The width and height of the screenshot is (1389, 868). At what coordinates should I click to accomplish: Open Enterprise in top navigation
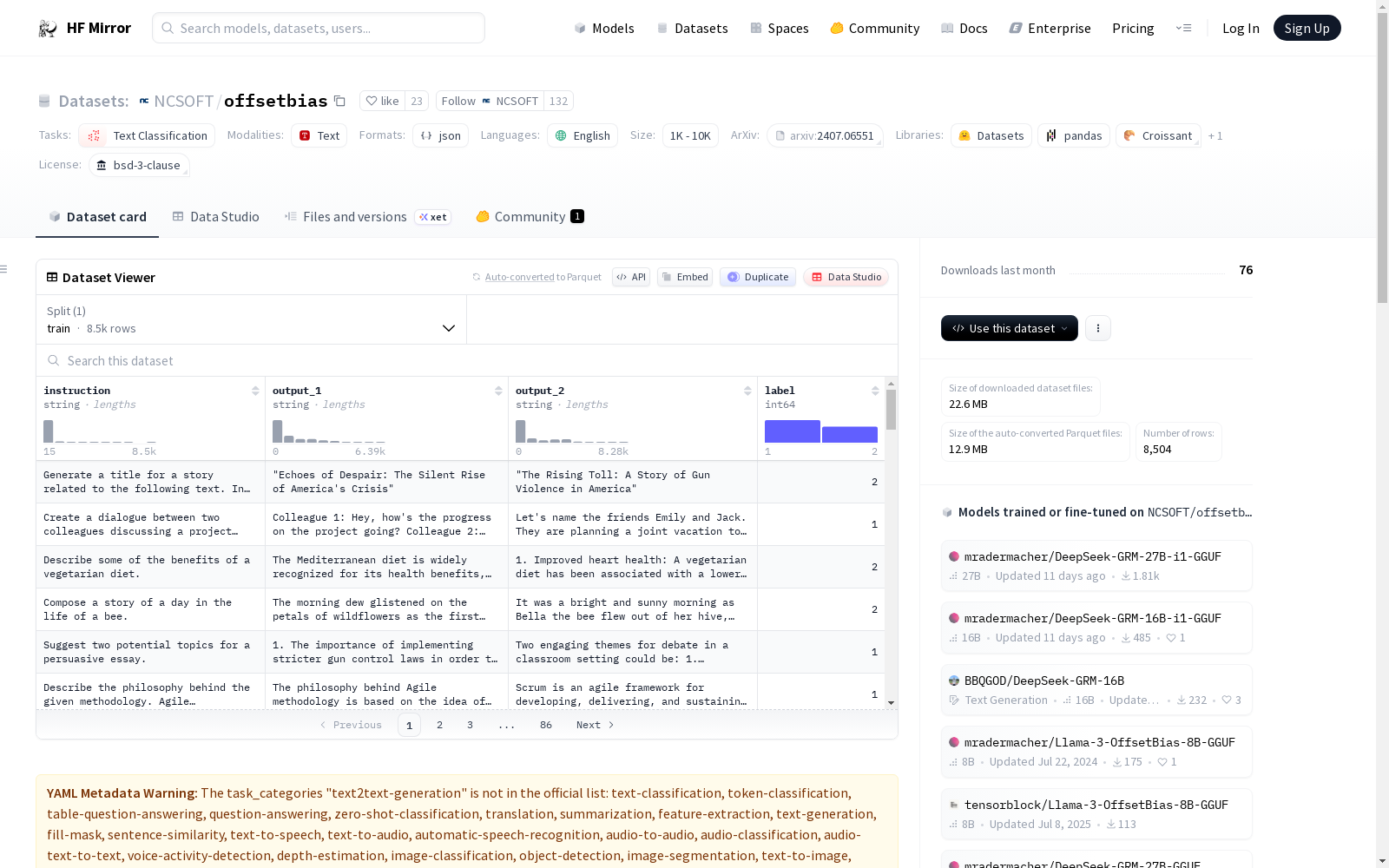1050,28
